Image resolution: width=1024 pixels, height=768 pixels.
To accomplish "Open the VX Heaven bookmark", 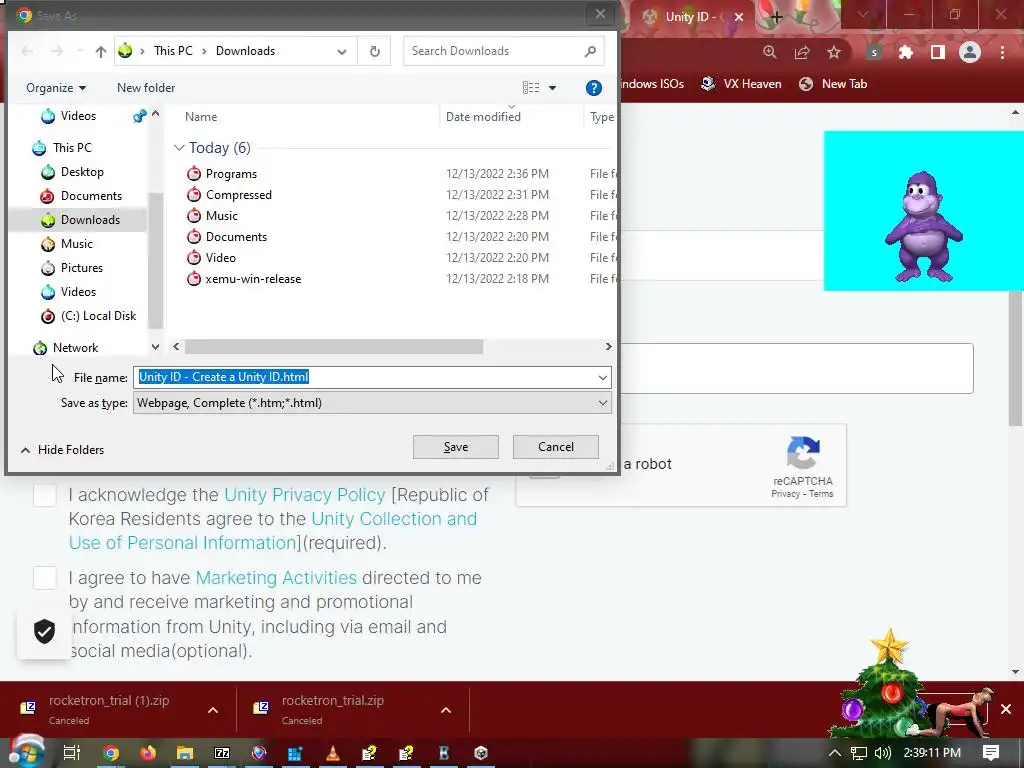I will click(741, 84).
